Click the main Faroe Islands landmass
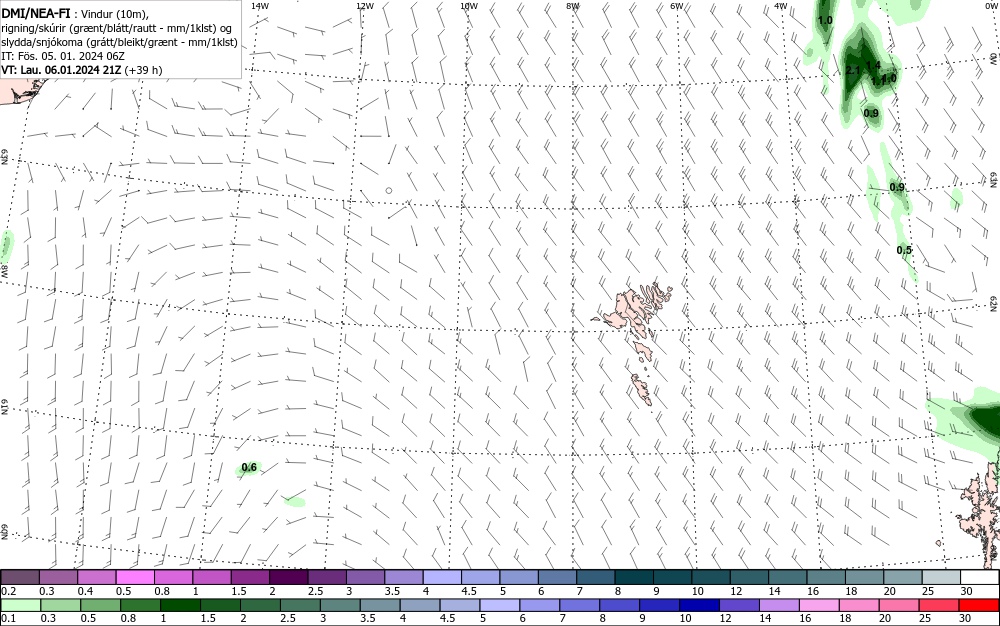The width and height of the screenshot is (1000, 626). (x=631, y=309)
